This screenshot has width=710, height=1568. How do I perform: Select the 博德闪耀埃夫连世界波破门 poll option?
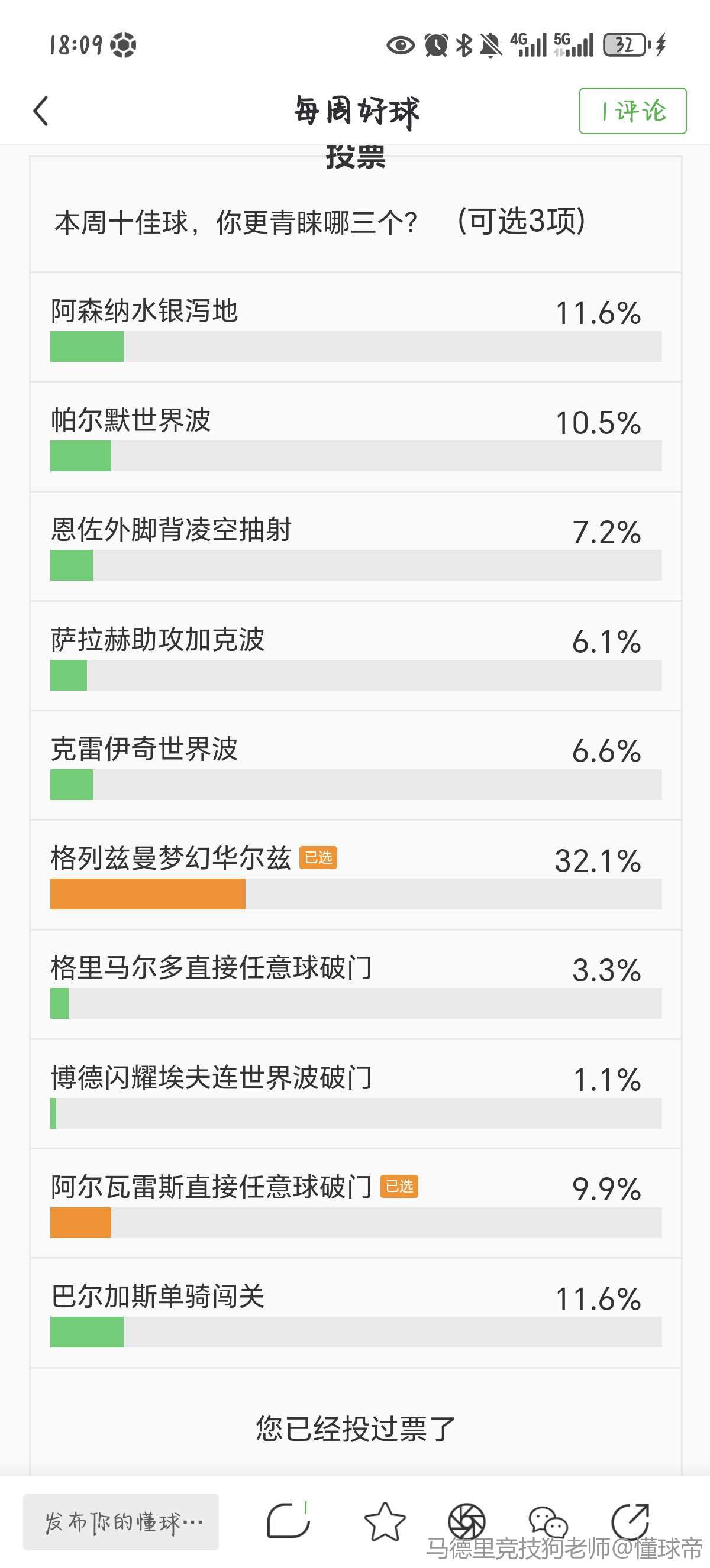(356, 1094)
